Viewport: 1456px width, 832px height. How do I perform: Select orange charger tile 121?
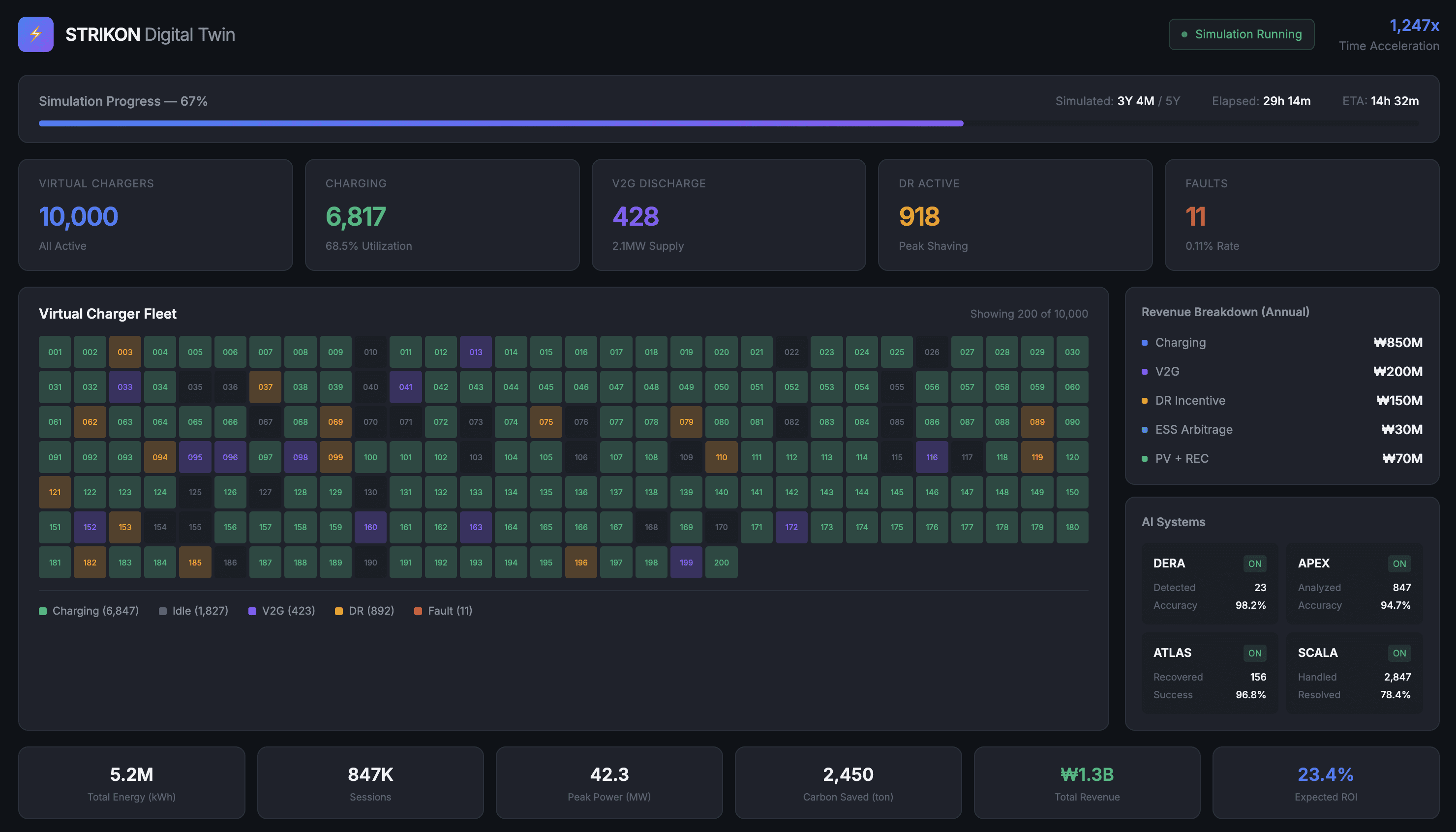point(55,492)
